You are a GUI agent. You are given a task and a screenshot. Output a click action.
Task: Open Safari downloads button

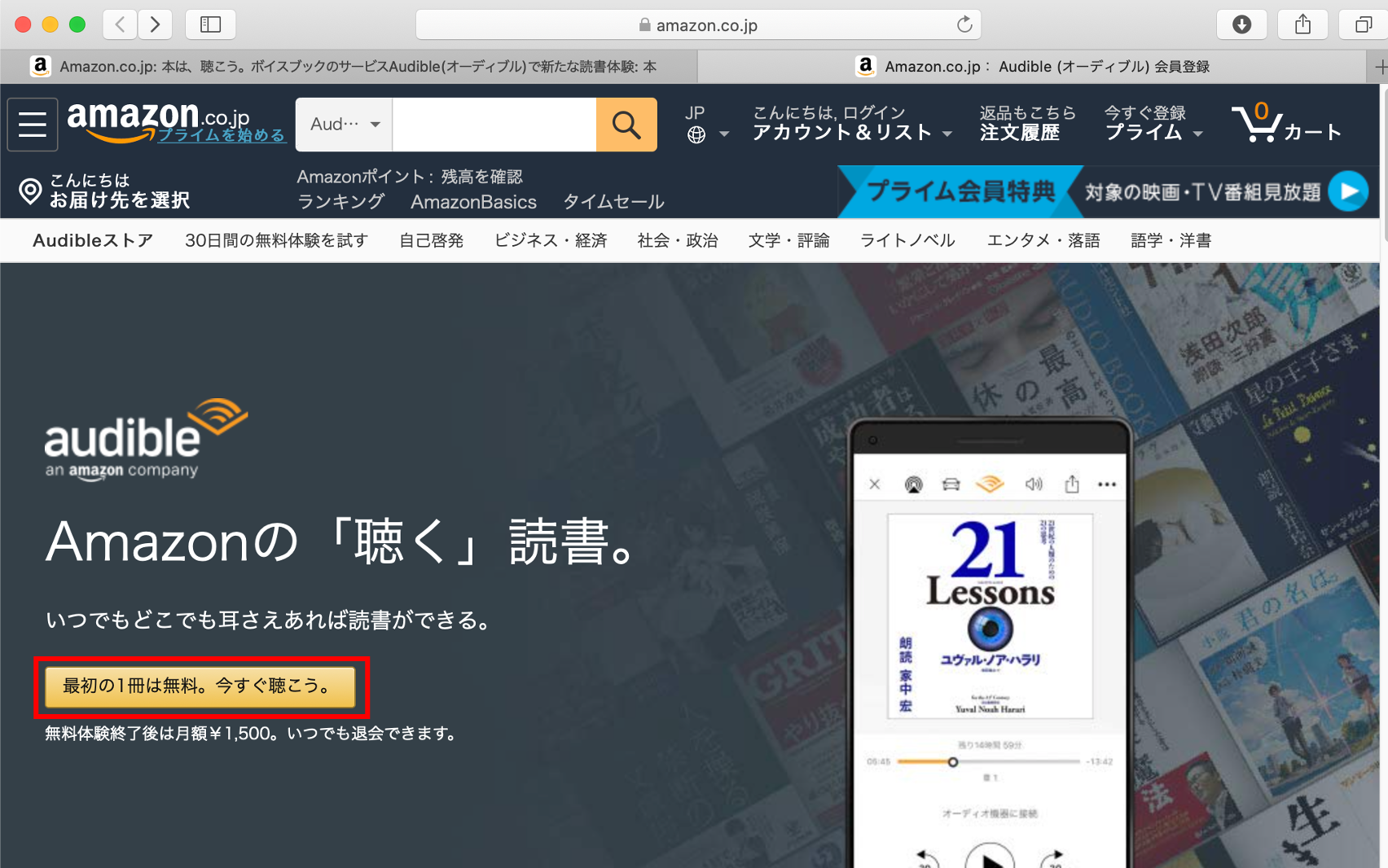pos(1242,24)
